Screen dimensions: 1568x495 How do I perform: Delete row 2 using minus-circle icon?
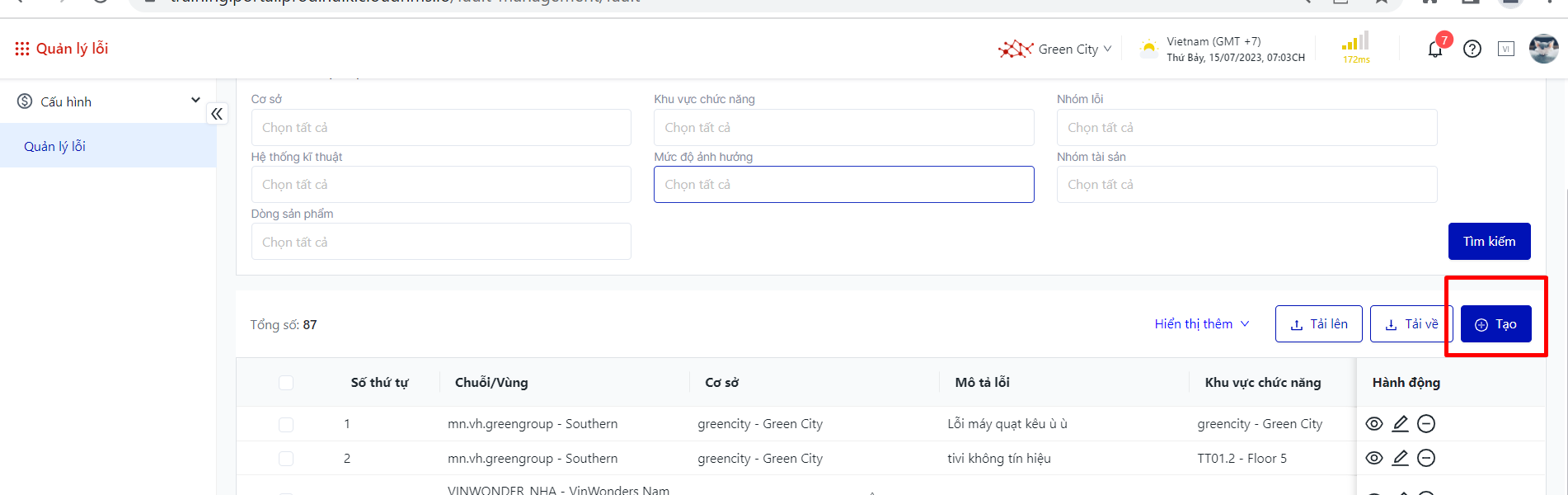coord(1426,458)
